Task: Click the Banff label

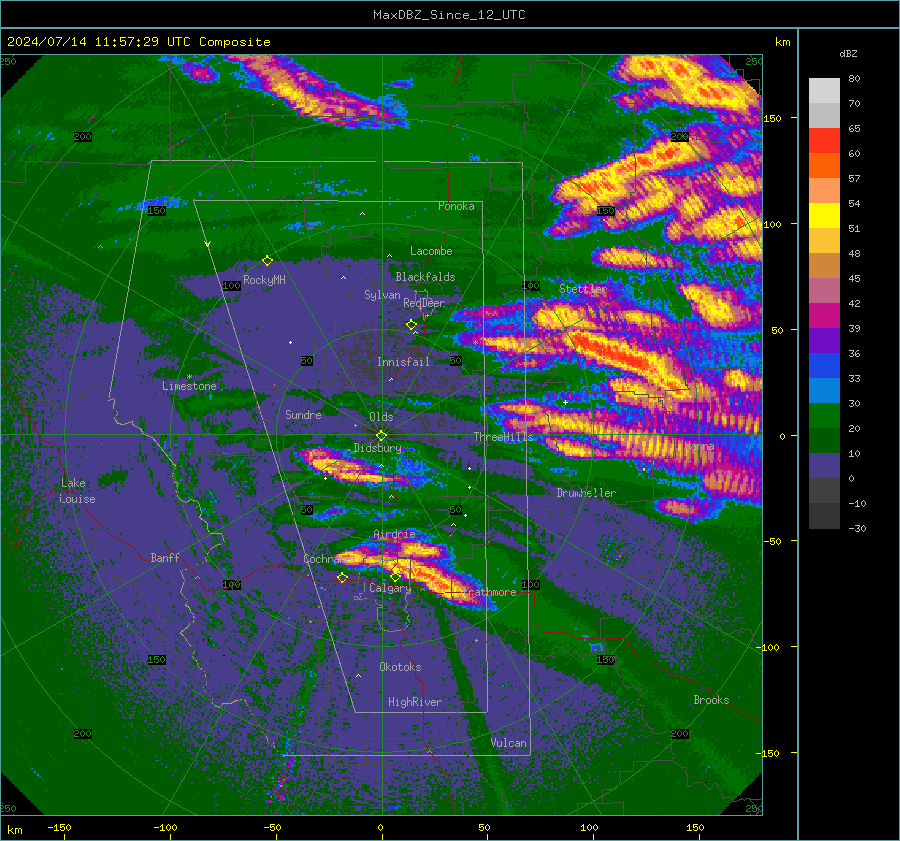Action: [x=165, y=557]
